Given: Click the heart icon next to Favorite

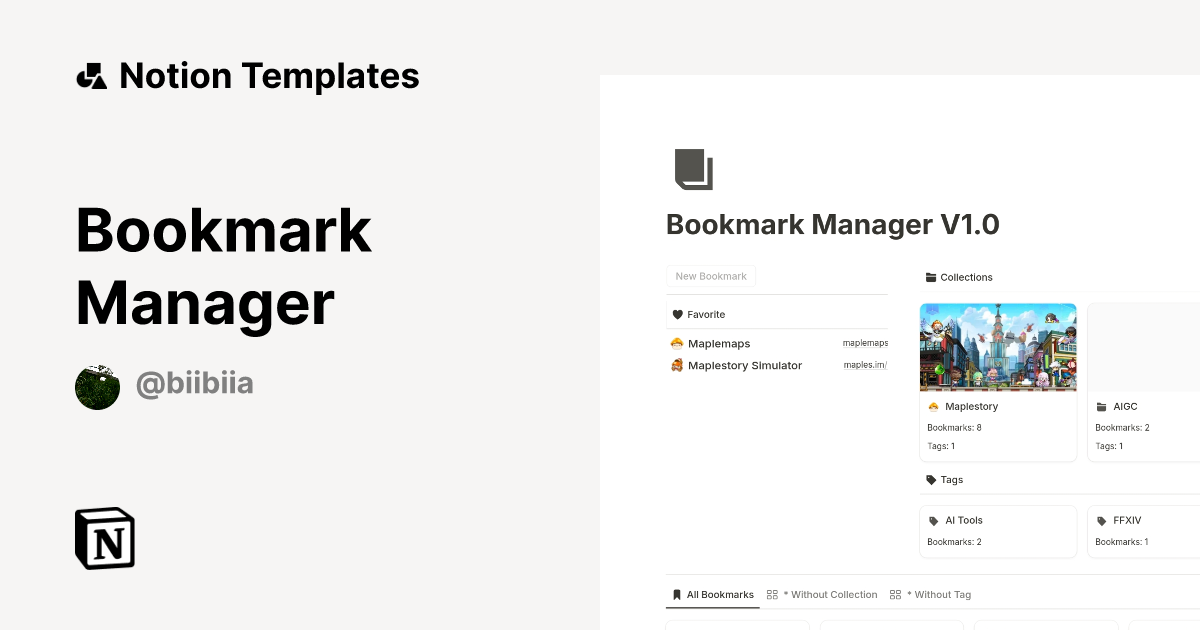Looking at the screenshot, I should click(678, 313).
